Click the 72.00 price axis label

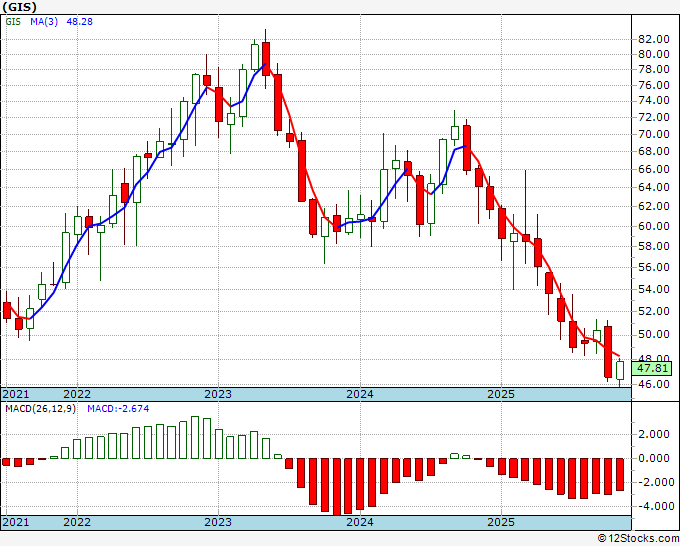pyautogui.click(x=654, y=117)
